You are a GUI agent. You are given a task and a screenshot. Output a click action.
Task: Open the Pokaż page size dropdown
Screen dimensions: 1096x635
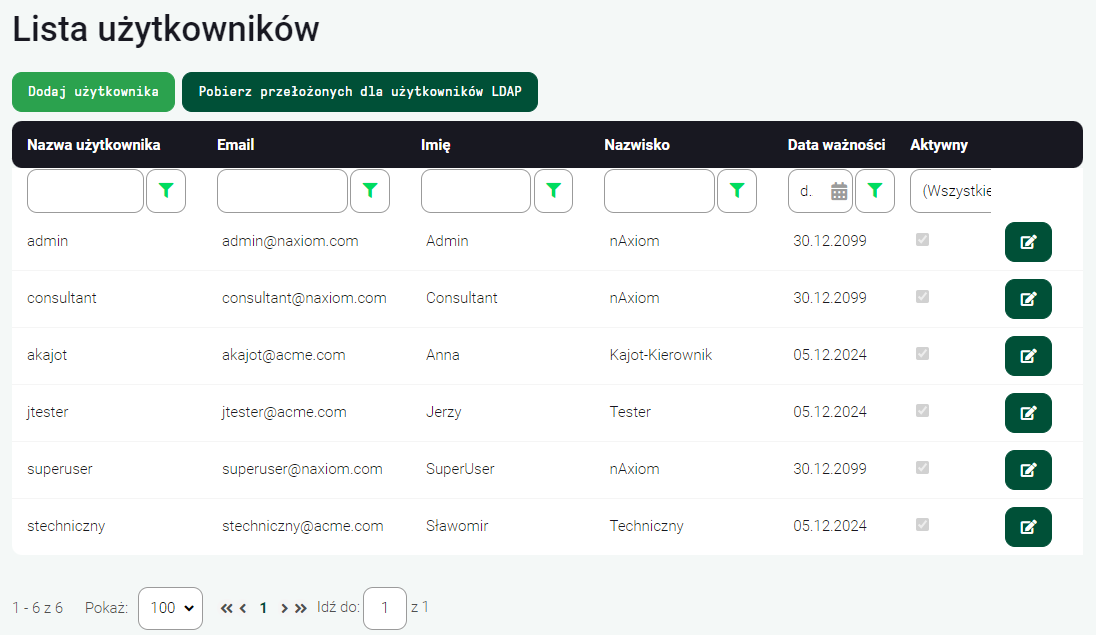tap(170, 608)
